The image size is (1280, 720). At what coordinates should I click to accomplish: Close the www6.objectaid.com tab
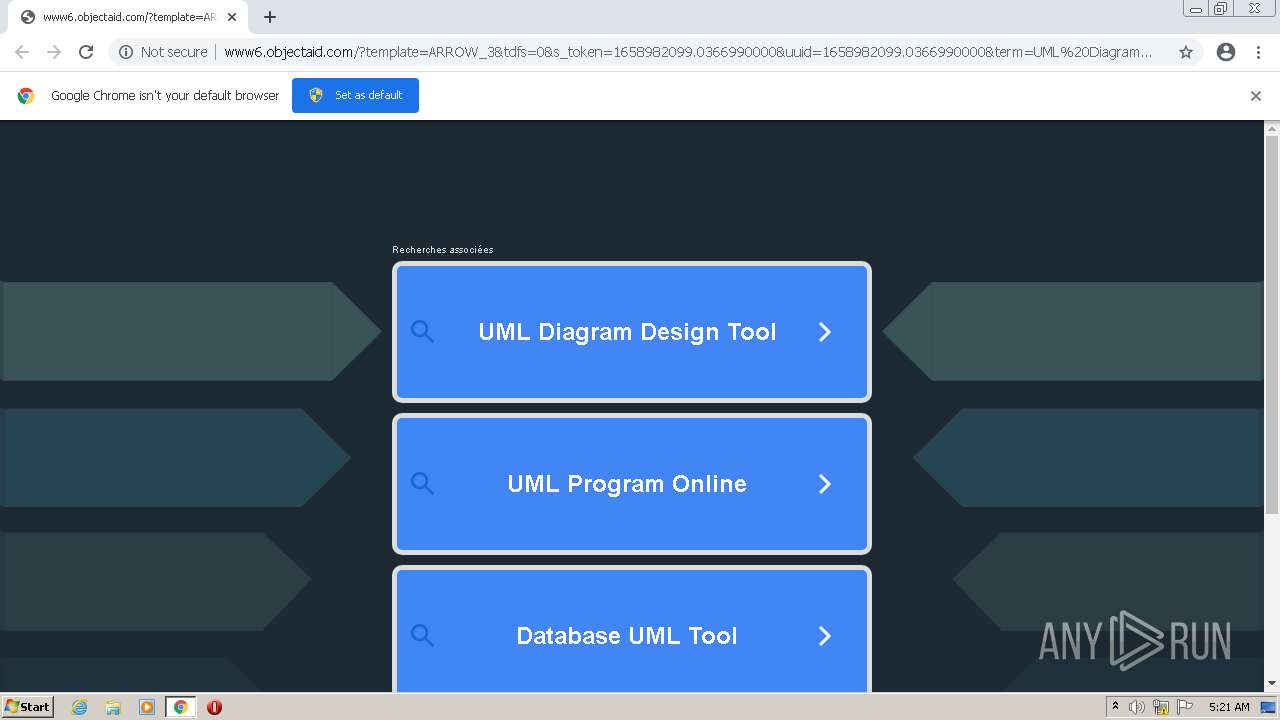[232, 17]
